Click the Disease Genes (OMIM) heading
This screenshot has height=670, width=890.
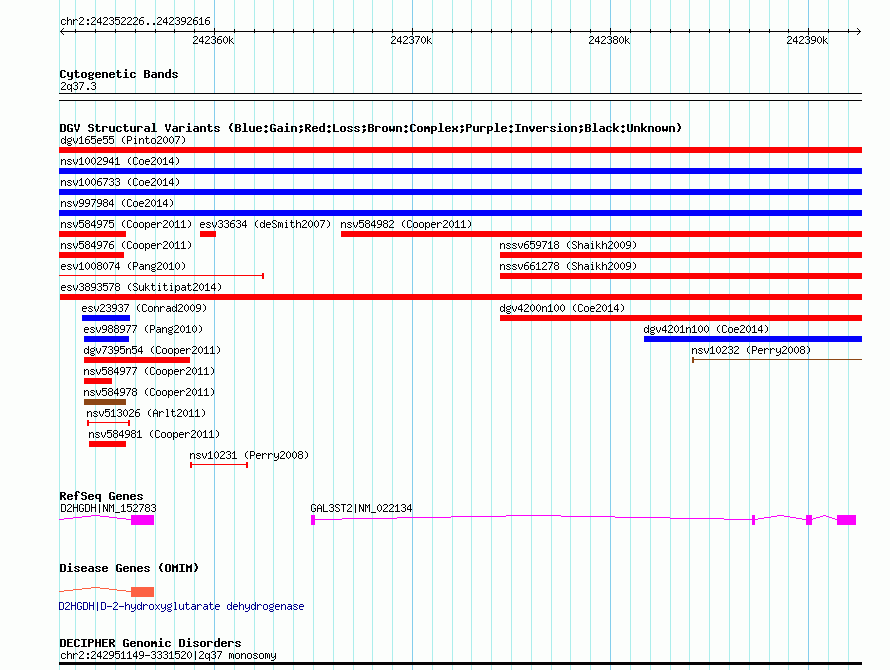pos(129,568)
